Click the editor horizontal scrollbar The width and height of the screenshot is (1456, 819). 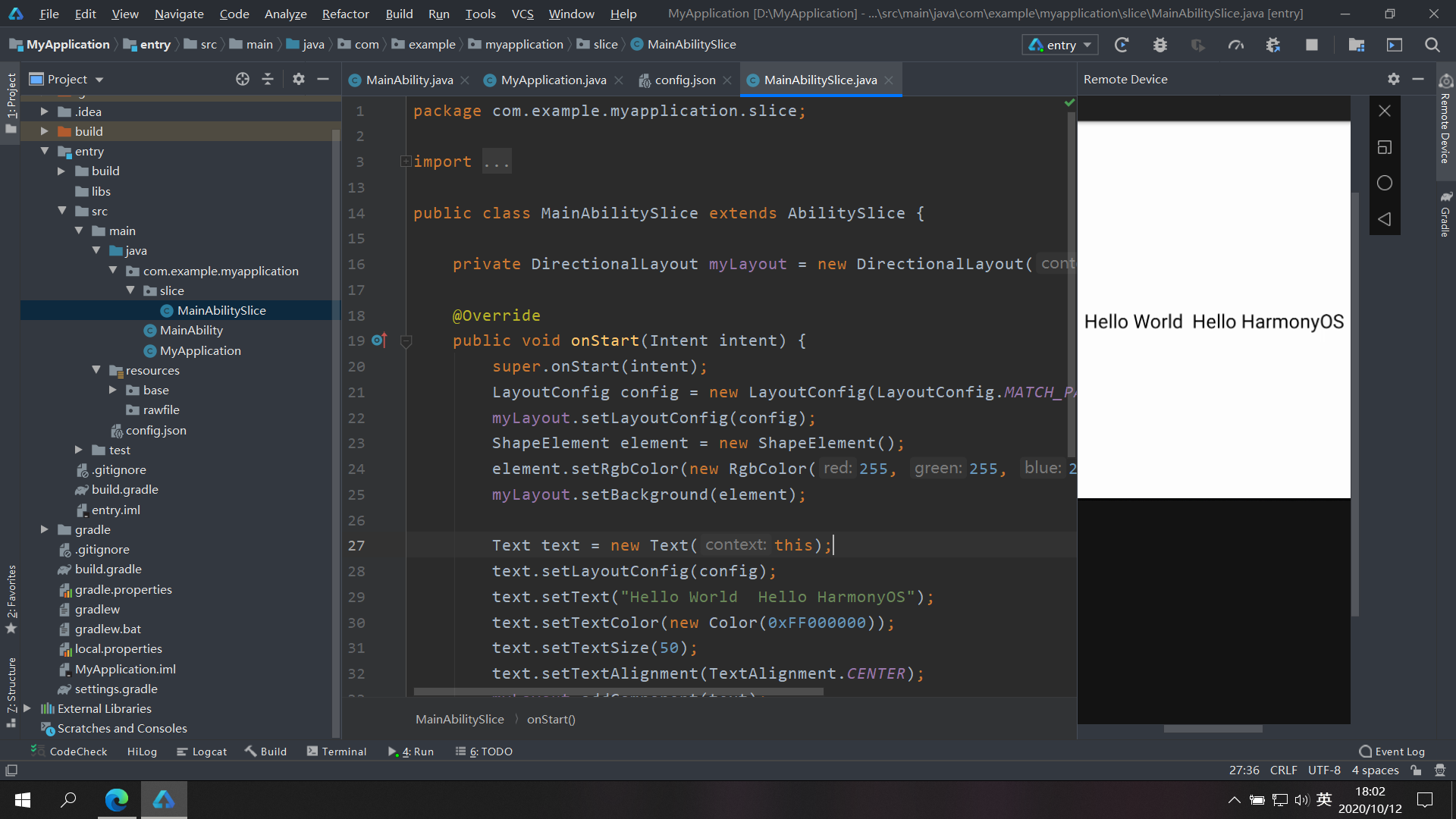(618, 692)
